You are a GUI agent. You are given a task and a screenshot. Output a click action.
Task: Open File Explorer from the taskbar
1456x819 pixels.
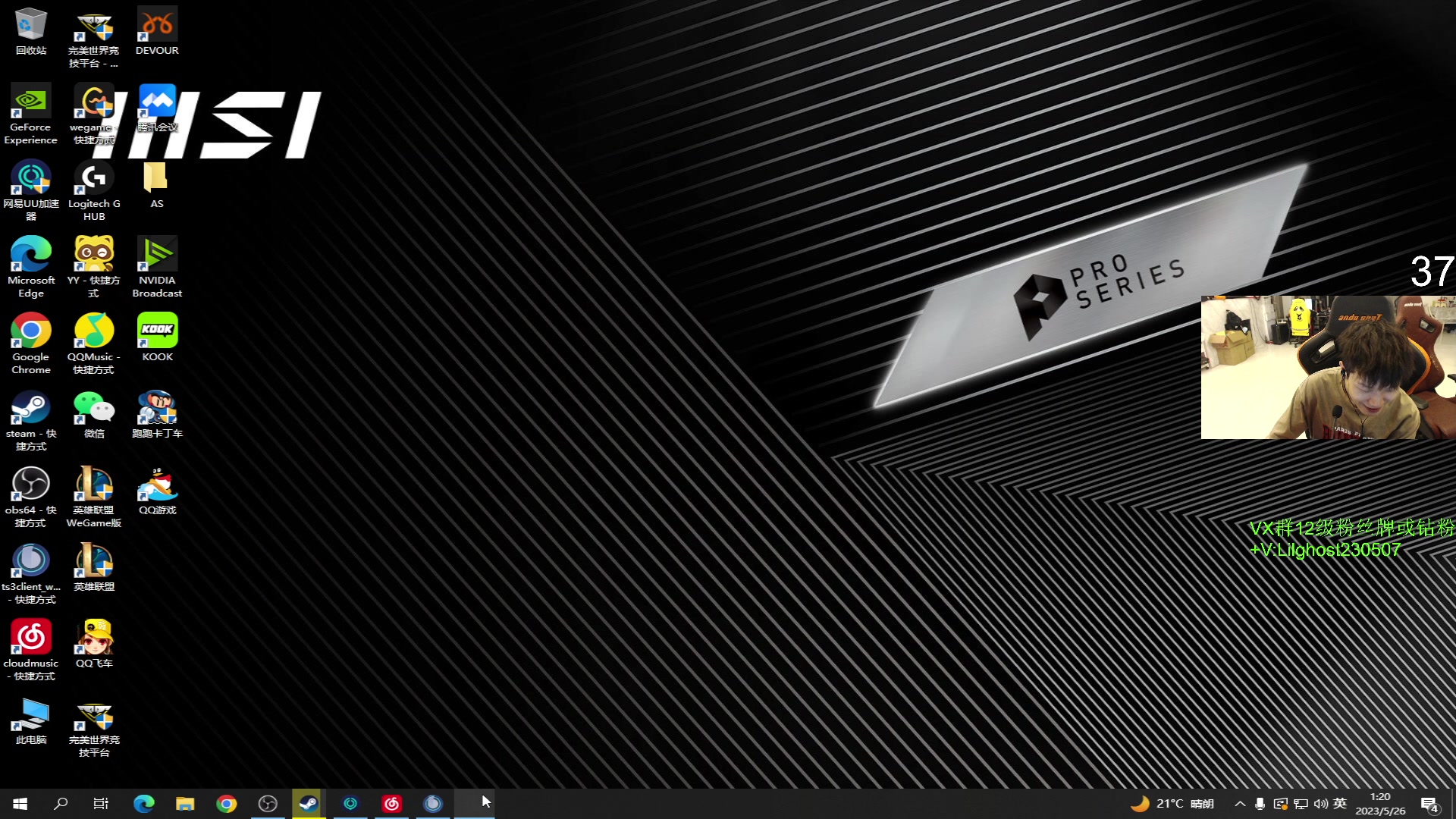[x=185, y=804]
